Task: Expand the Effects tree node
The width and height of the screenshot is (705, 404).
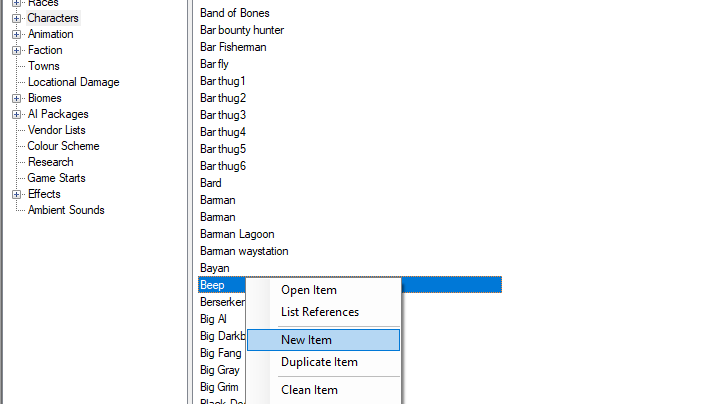Action: click(x=16, y=194)
